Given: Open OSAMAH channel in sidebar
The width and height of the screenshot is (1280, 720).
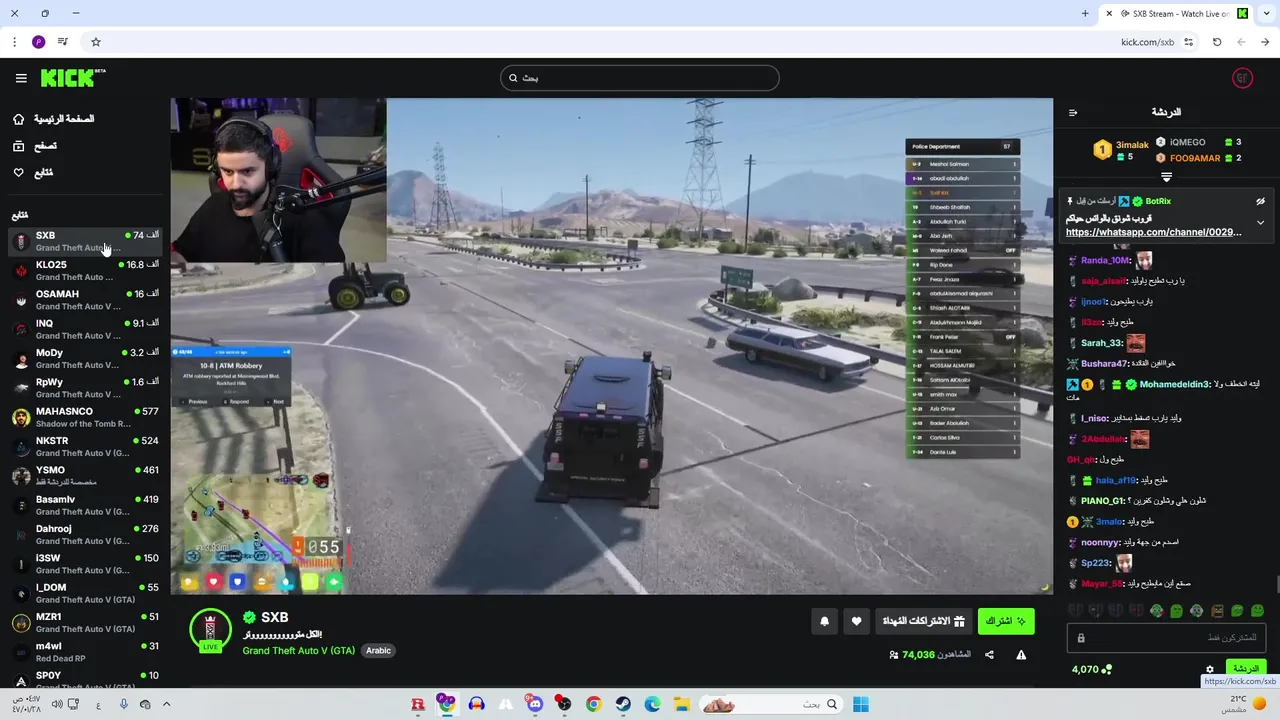Looking at the screenshot, I should [85, 300].
